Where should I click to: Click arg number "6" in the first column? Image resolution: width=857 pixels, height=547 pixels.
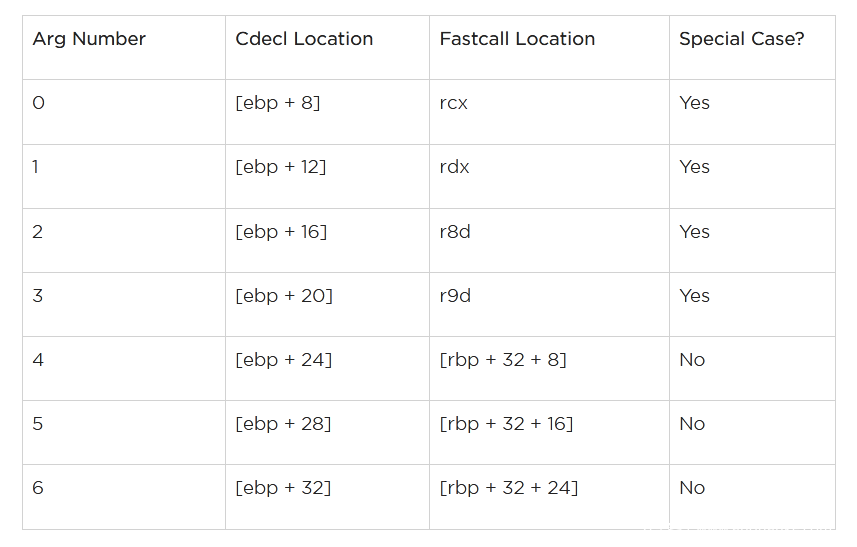click(38, 488)
